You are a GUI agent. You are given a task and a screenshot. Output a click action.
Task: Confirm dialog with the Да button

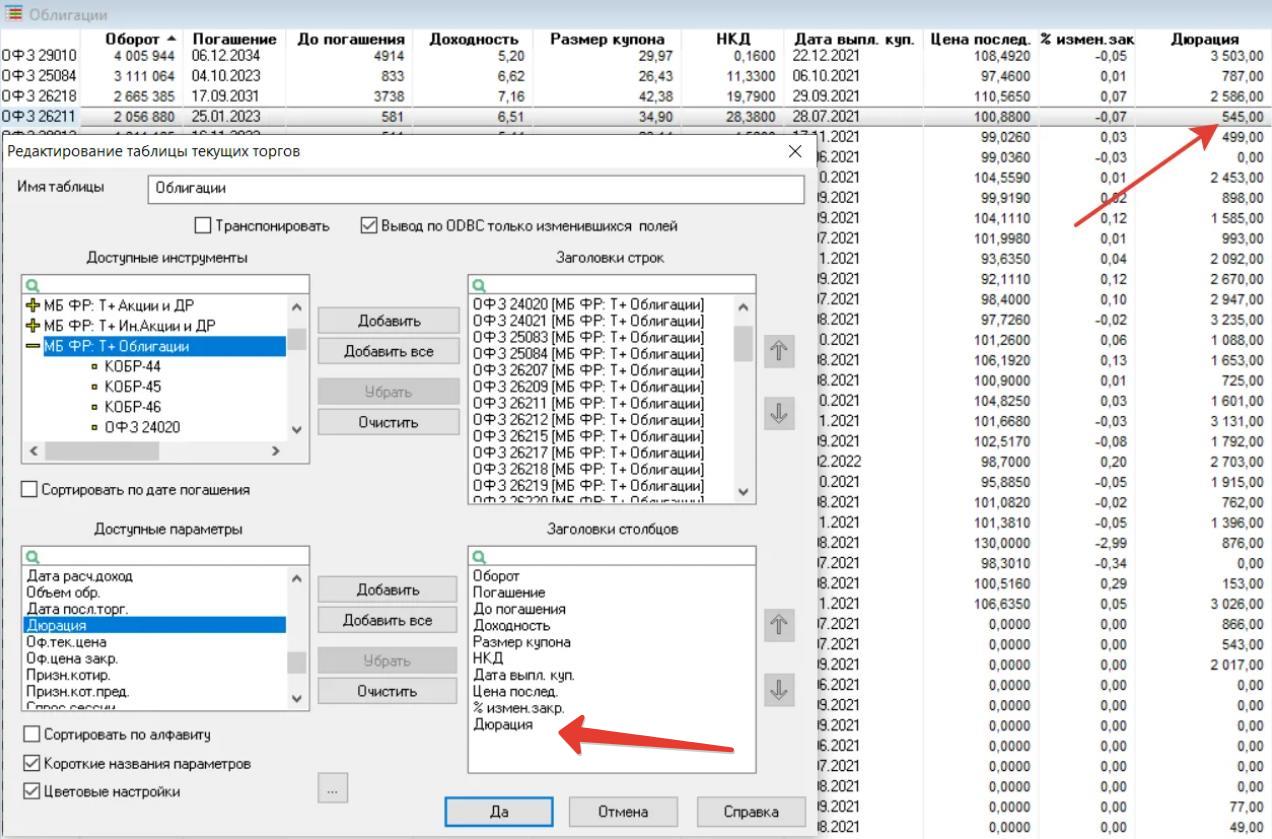pyautogui.click(x=499, y=811)
